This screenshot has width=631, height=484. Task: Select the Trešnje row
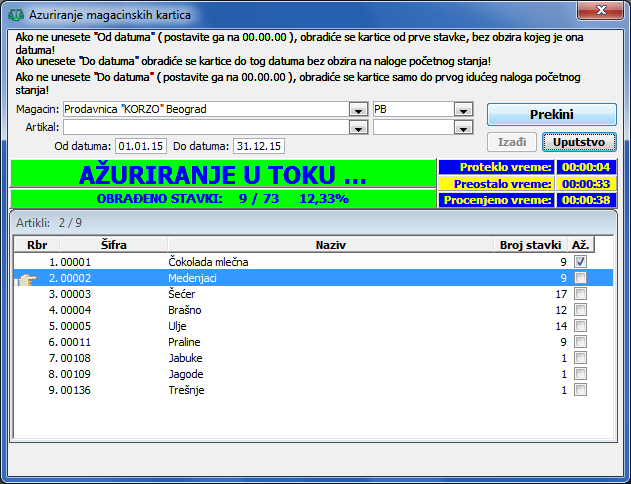313,390
